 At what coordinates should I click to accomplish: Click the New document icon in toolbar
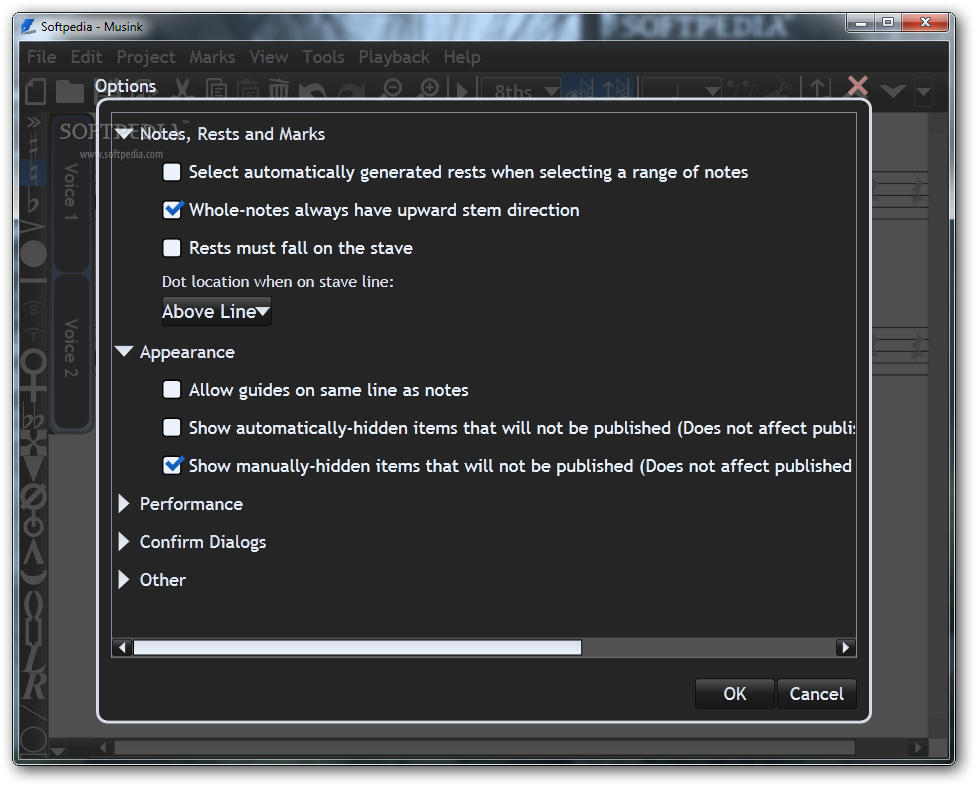tap(35, 91)
